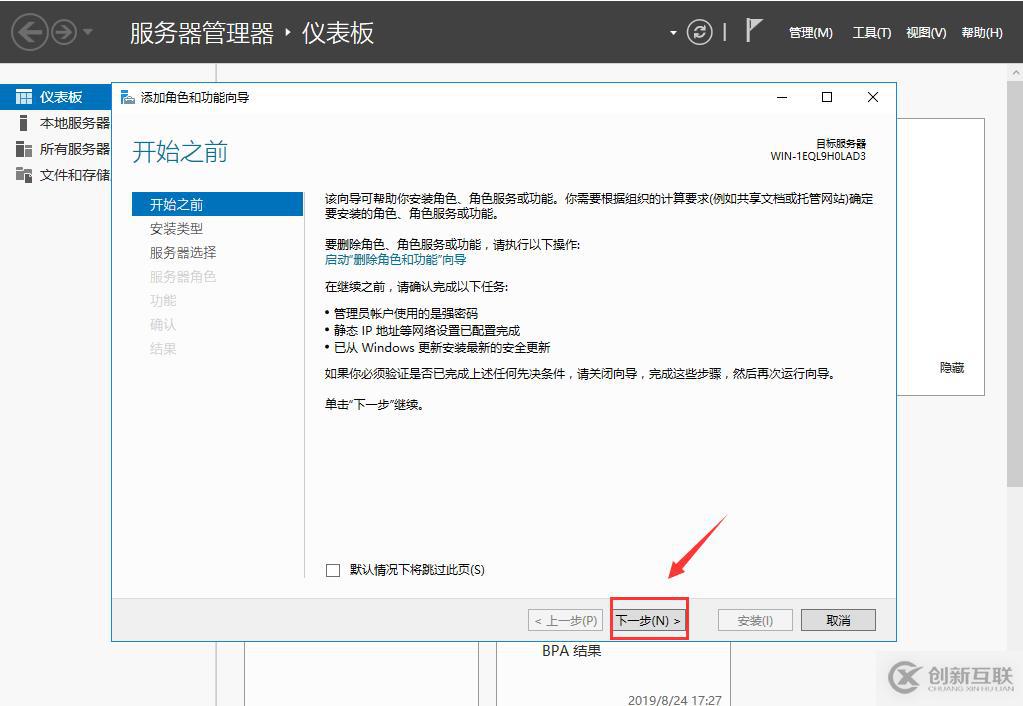Open the 管理(M) menu
The width and height of the screenshot is (1023, 706).
[810, 33]
